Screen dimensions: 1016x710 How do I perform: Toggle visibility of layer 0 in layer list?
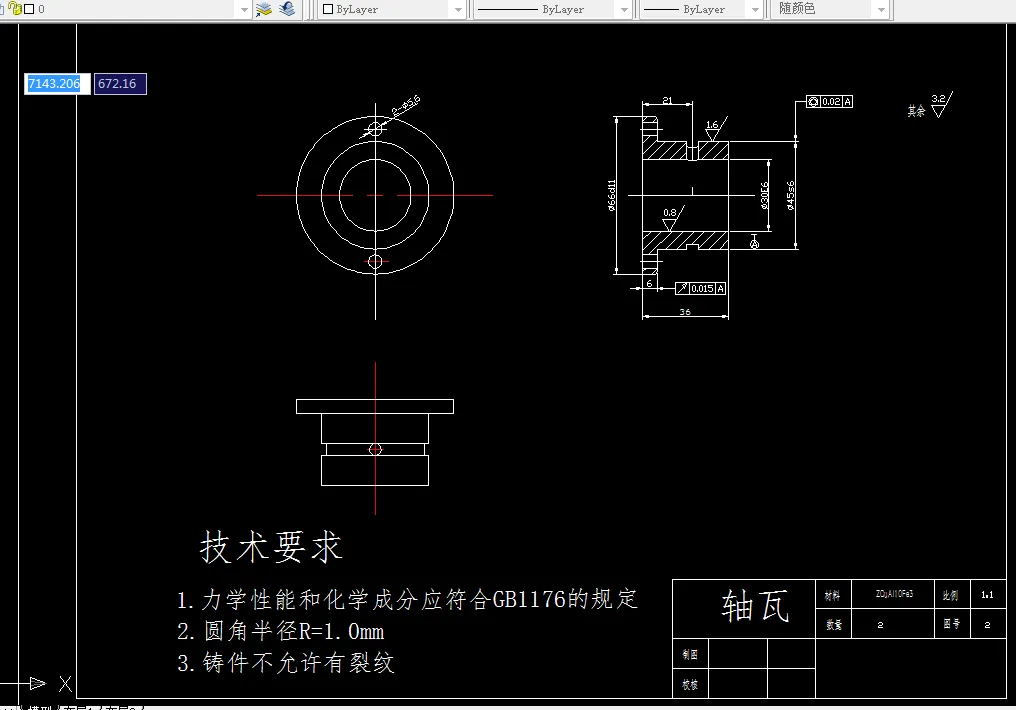[x=2, y=11]
